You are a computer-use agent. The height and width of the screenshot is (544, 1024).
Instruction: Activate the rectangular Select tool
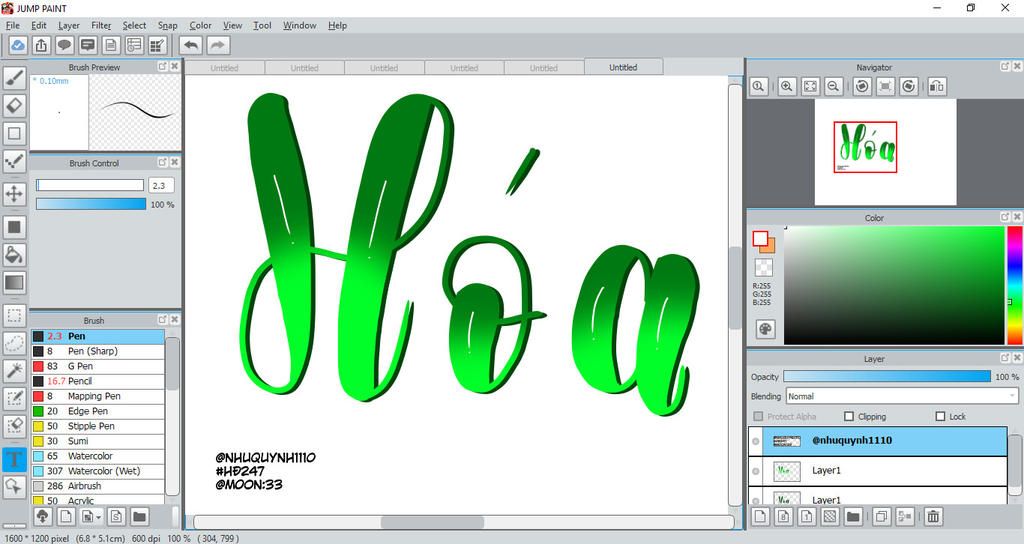click(x=14, y=316)
